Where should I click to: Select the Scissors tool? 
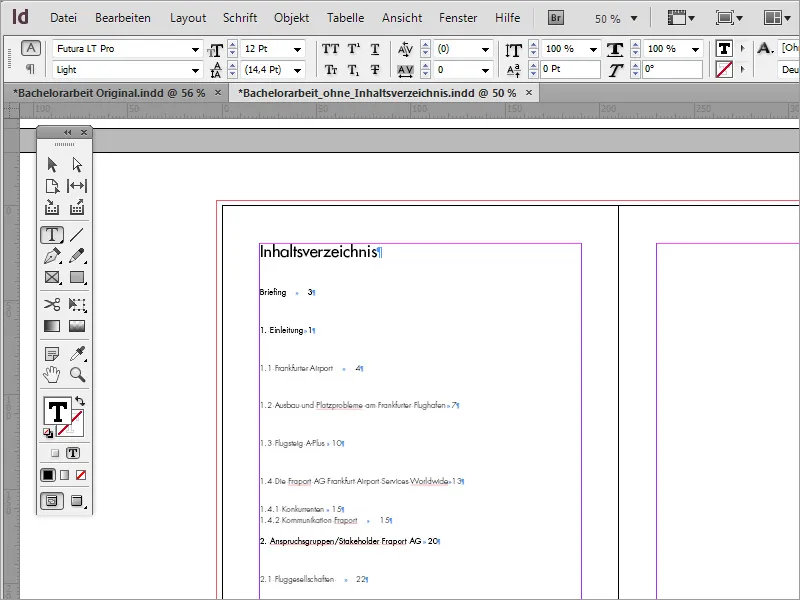[52, 305]
